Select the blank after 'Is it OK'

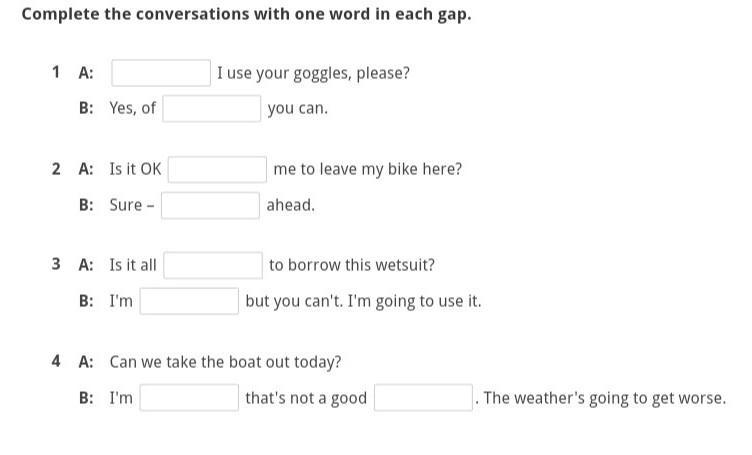(217, 169)
